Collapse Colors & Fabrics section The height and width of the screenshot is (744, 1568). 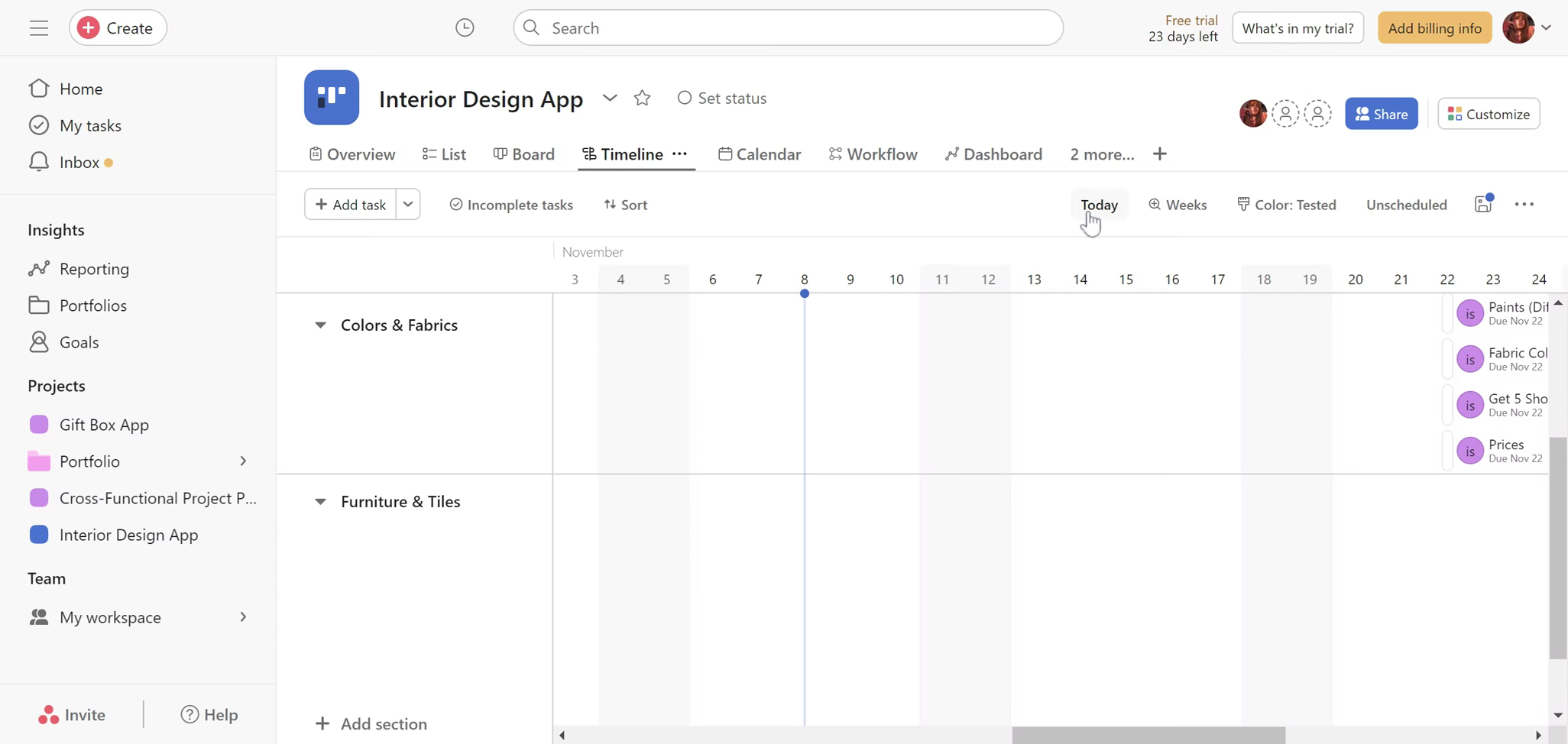pos(320,325)
